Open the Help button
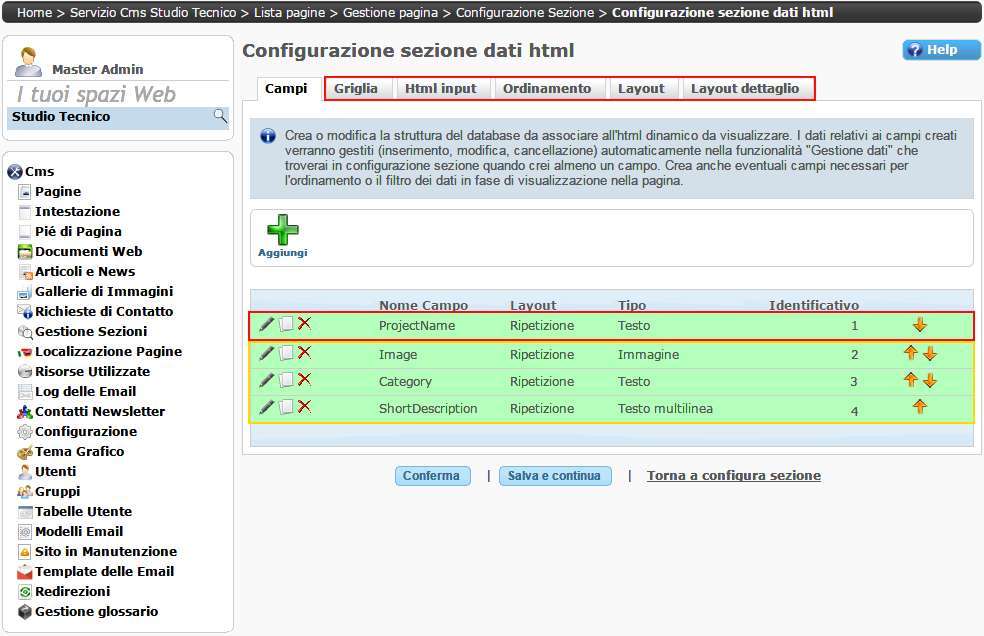 pyautogui.click(x=933, y=50)
